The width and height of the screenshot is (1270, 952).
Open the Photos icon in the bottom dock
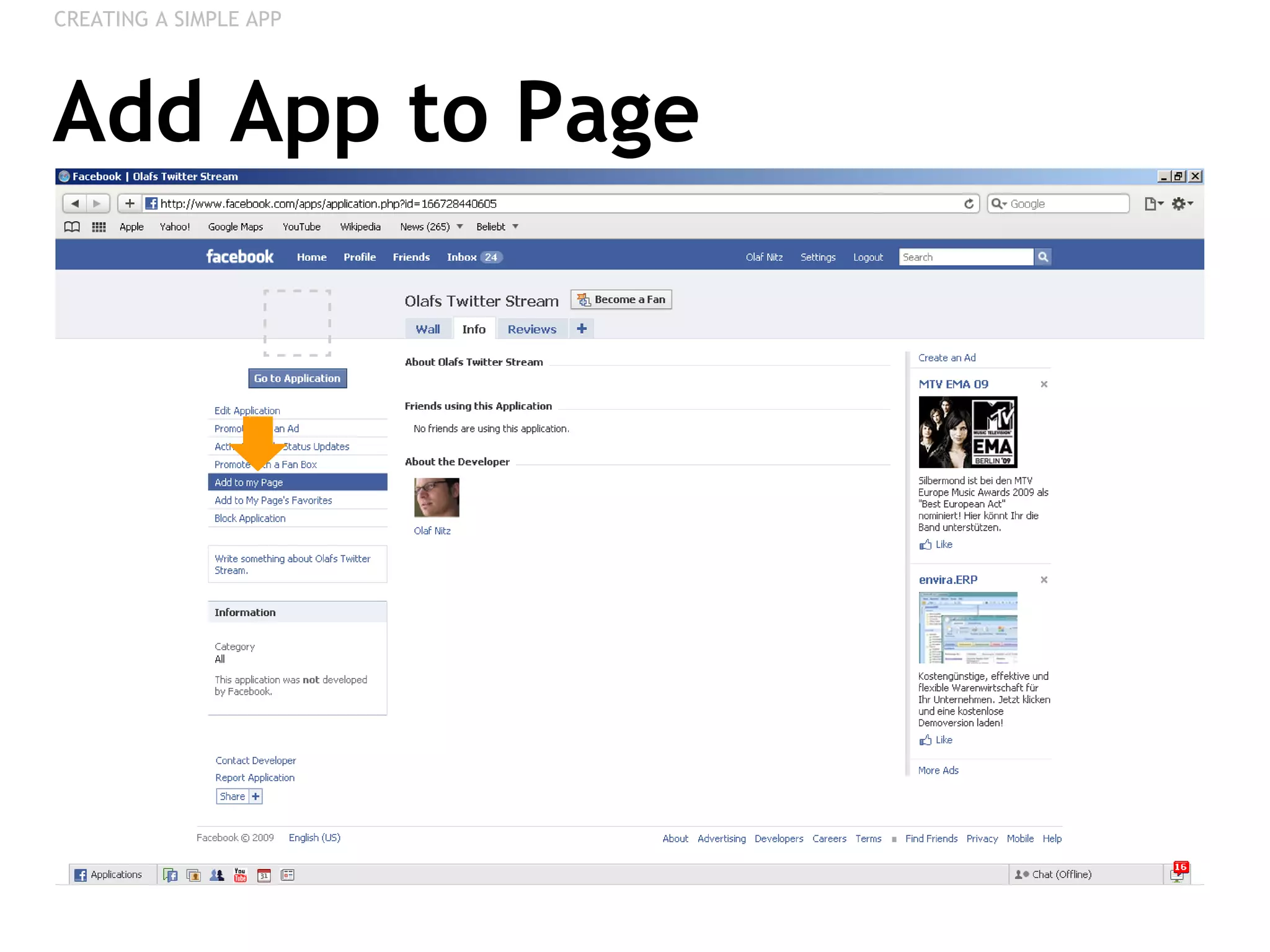(193, 875)
